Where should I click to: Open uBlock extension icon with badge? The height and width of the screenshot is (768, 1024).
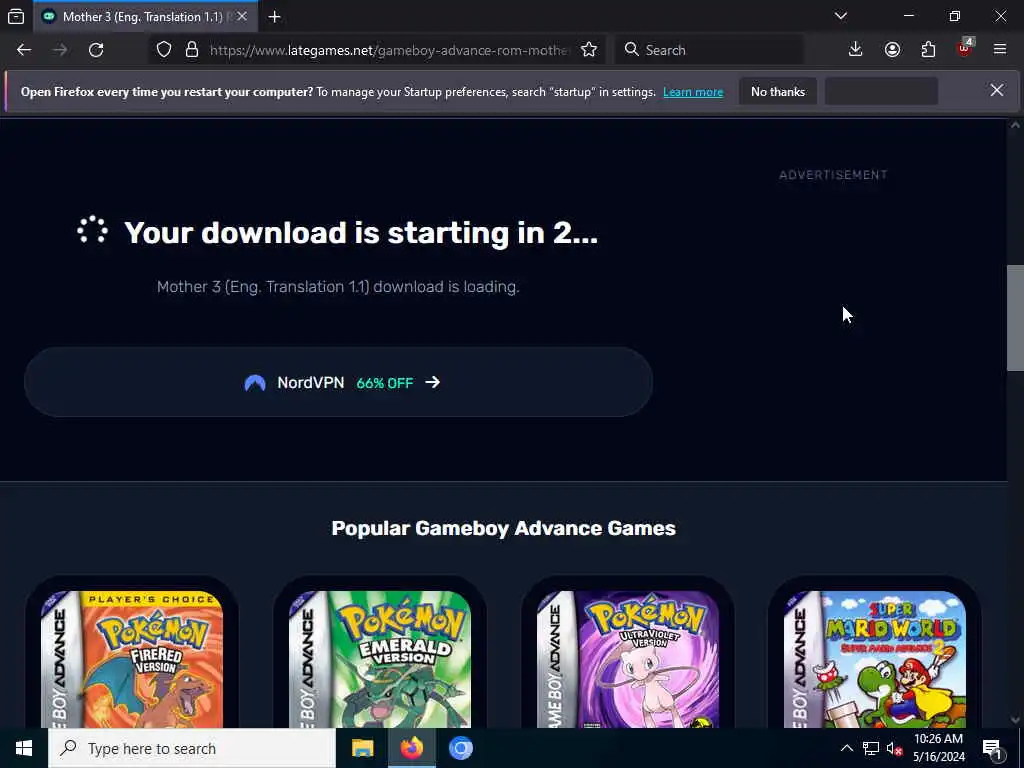(x=965, y=48)
